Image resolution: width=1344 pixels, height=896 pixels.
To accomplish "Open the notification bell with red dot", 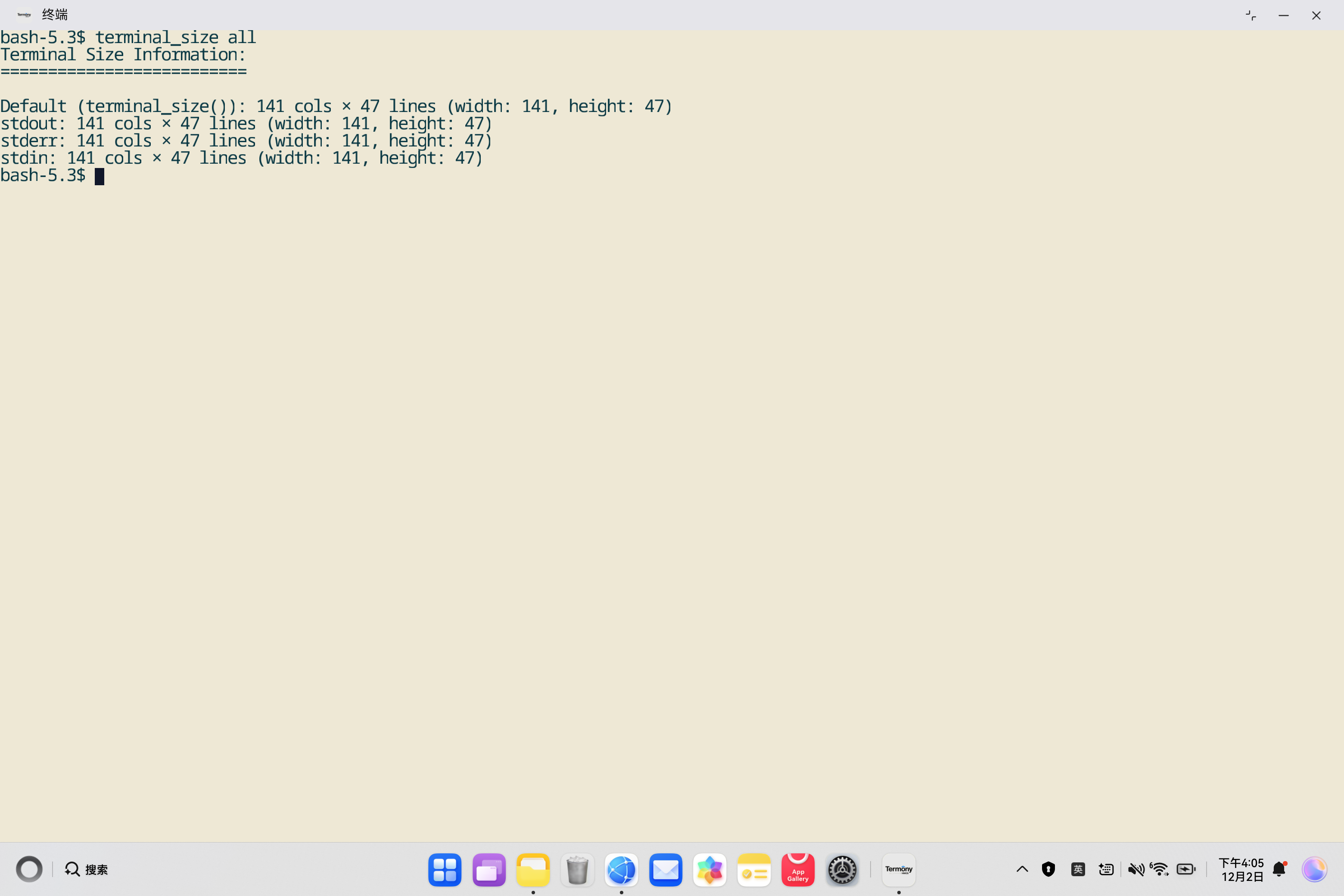I will click(x=1279, y=869).
